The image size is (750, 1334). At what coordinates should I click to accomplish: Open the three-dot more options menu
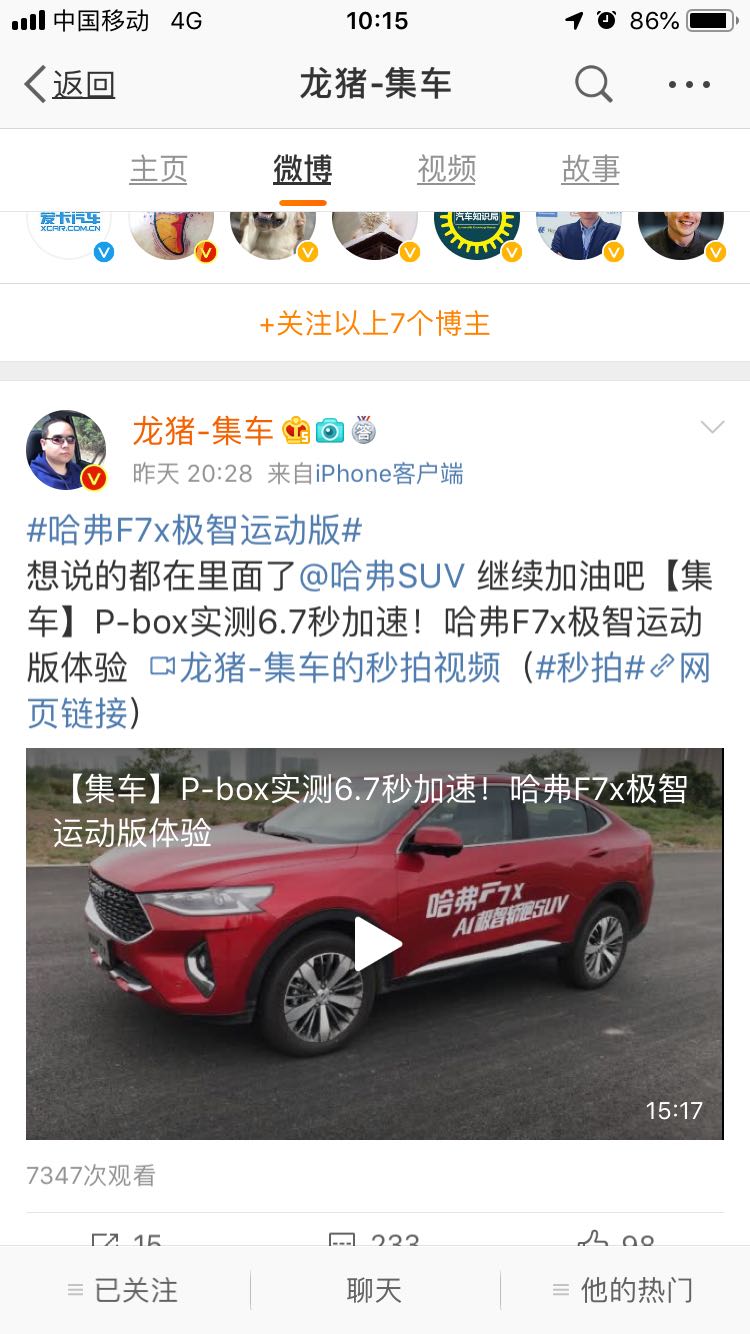(689, 85)
